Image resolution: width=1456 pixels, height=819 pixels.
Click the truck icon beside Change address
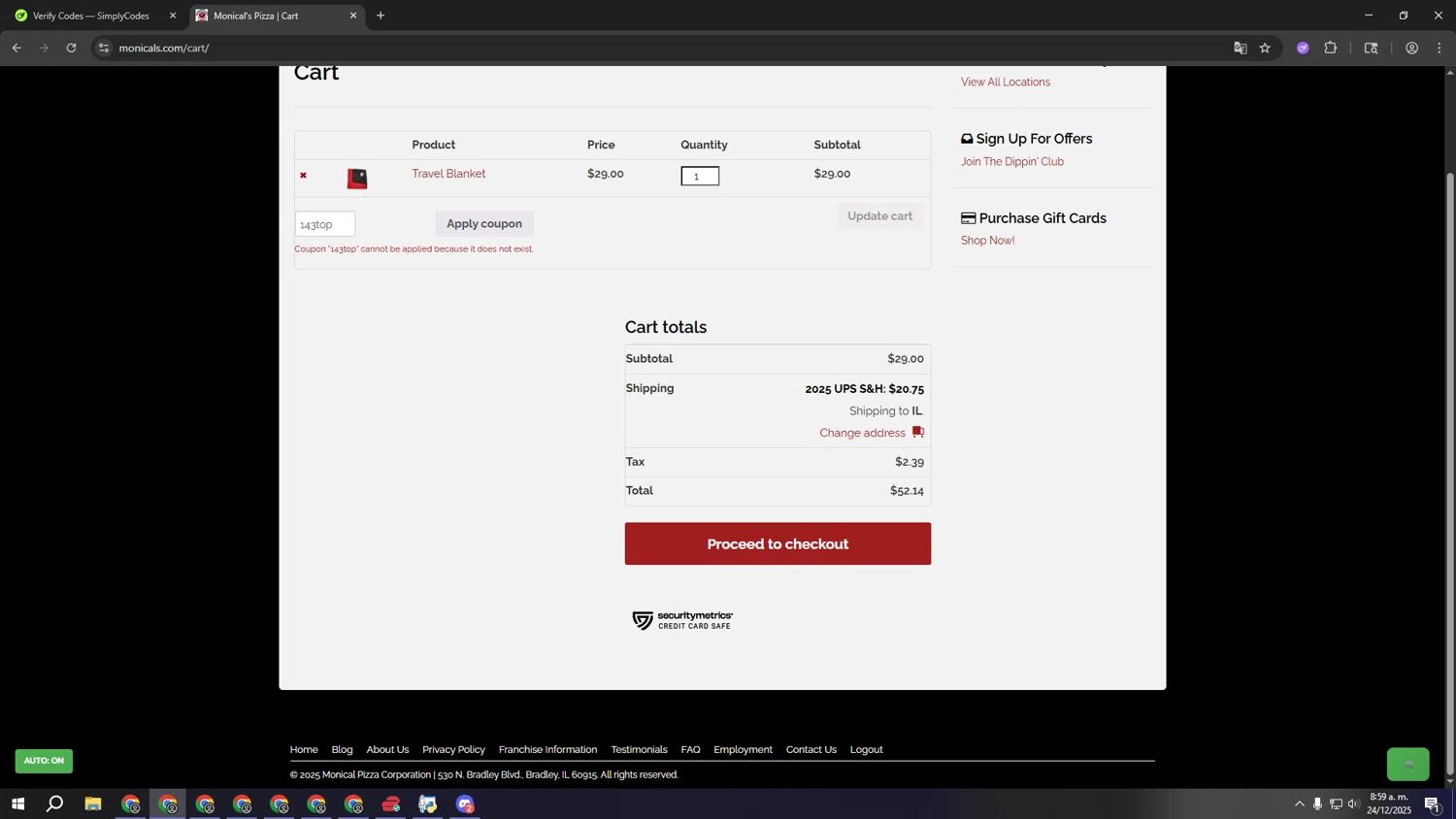click(918, 432)
